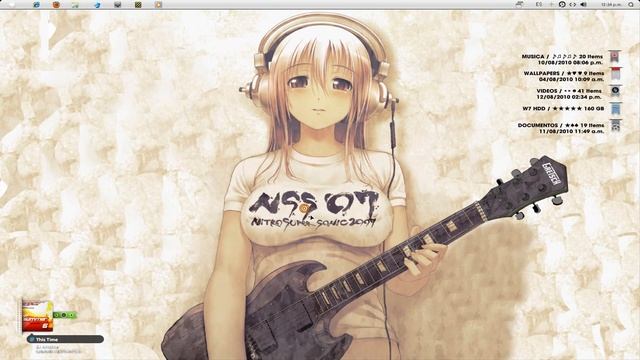This screenshot has height=360, width=640.
Task: Show the clock reading 12:34 p.m.
Action: click(x=611, y=4)
